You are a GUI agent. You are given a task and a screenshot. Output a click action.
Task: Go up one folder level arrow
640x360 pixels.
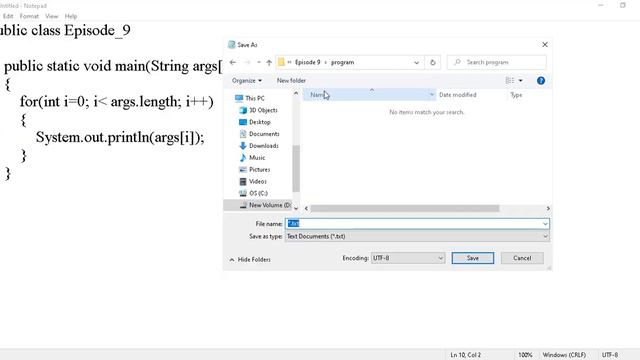[269, 62]
